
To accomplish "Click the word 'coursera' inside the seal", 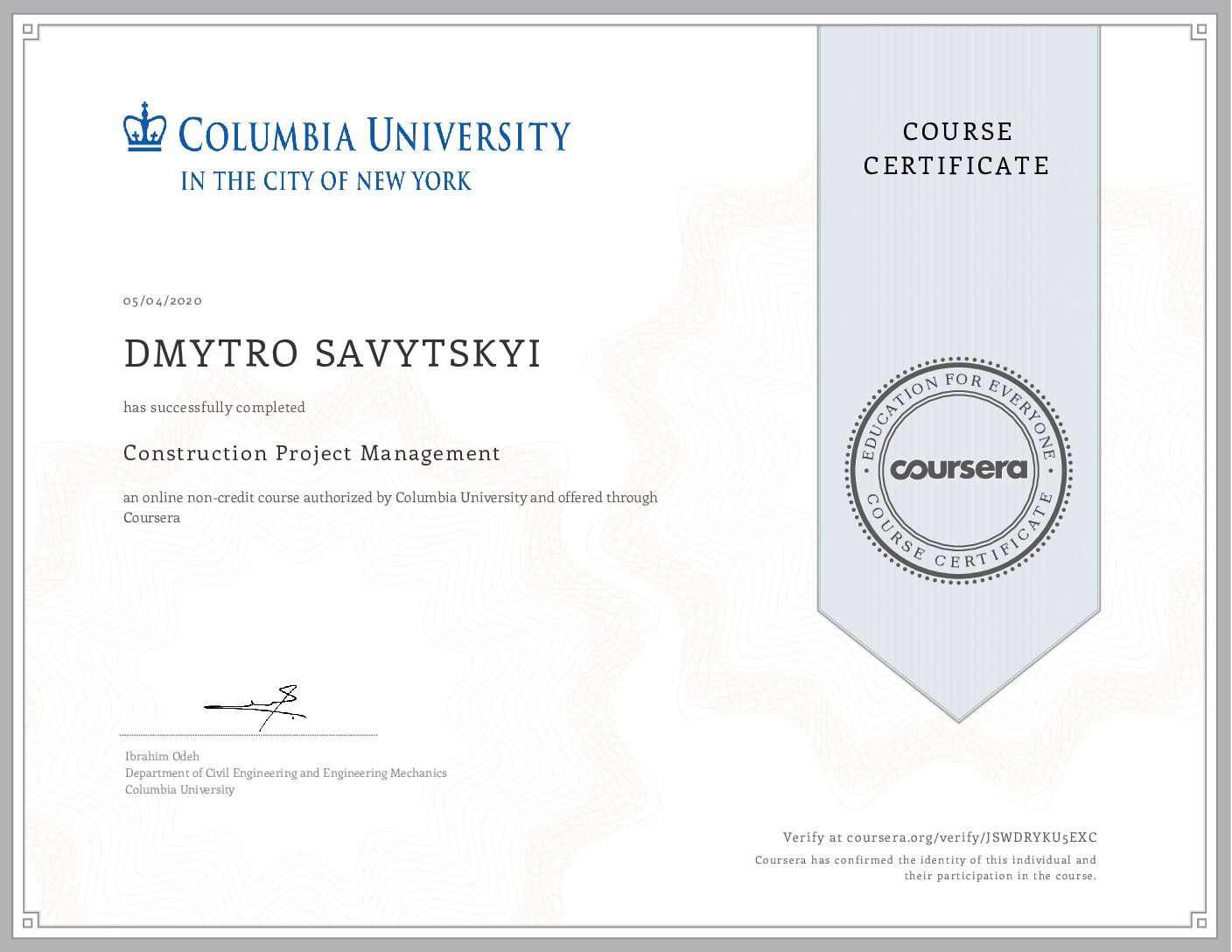I will pyautogui.click(x=959, y=470).
